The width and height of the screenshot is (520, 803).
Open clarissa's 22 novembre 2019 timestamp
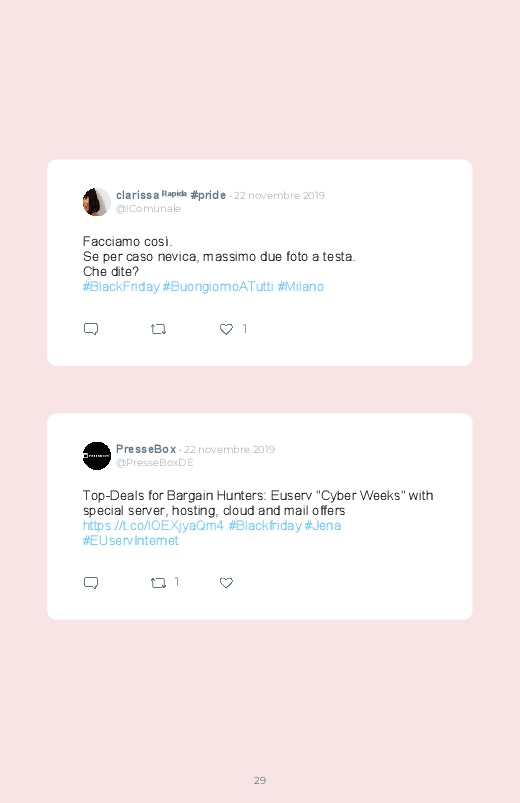tap(279, 195)
